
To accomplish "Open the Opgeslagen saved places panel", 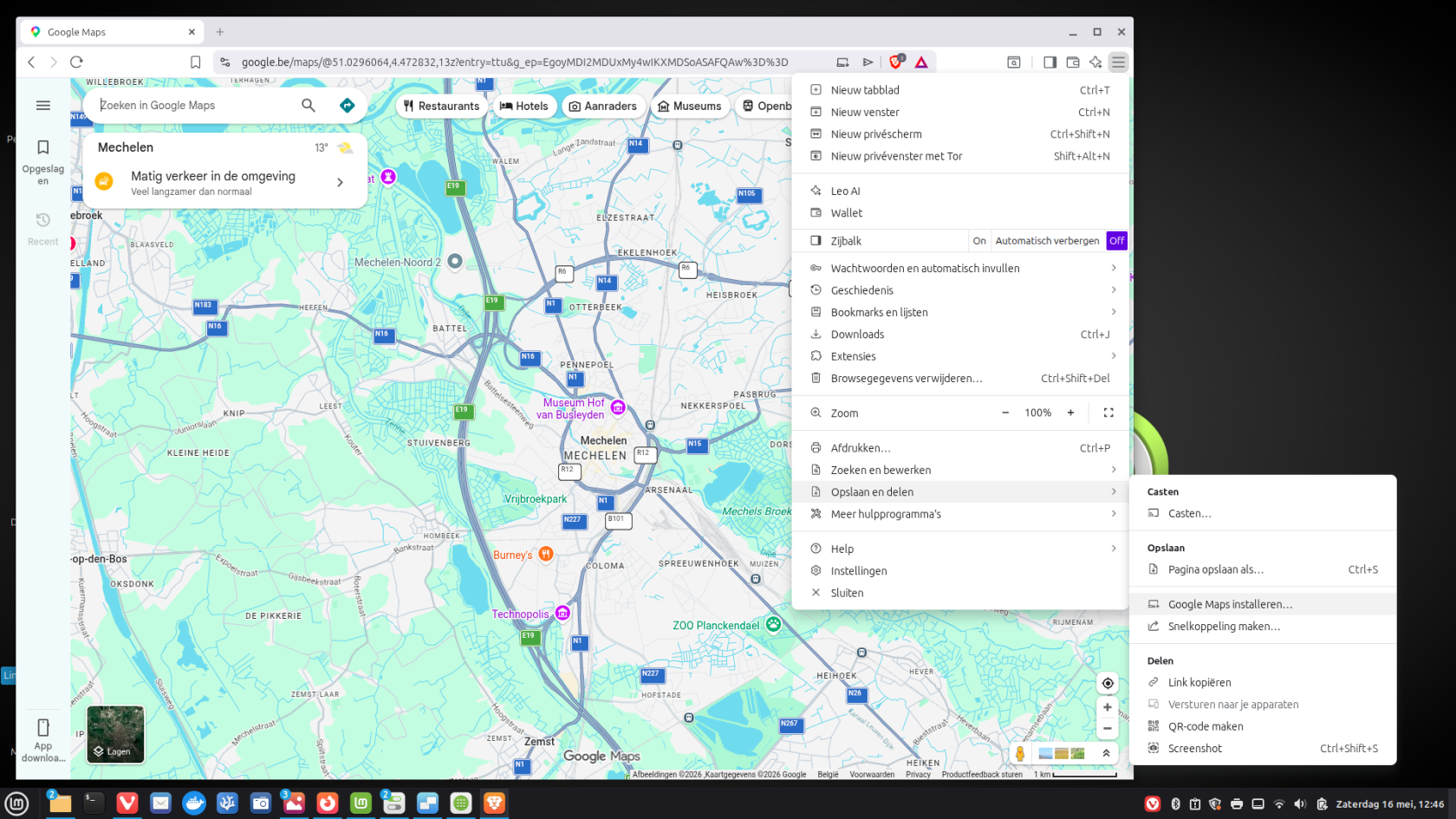I will (43, 161).
